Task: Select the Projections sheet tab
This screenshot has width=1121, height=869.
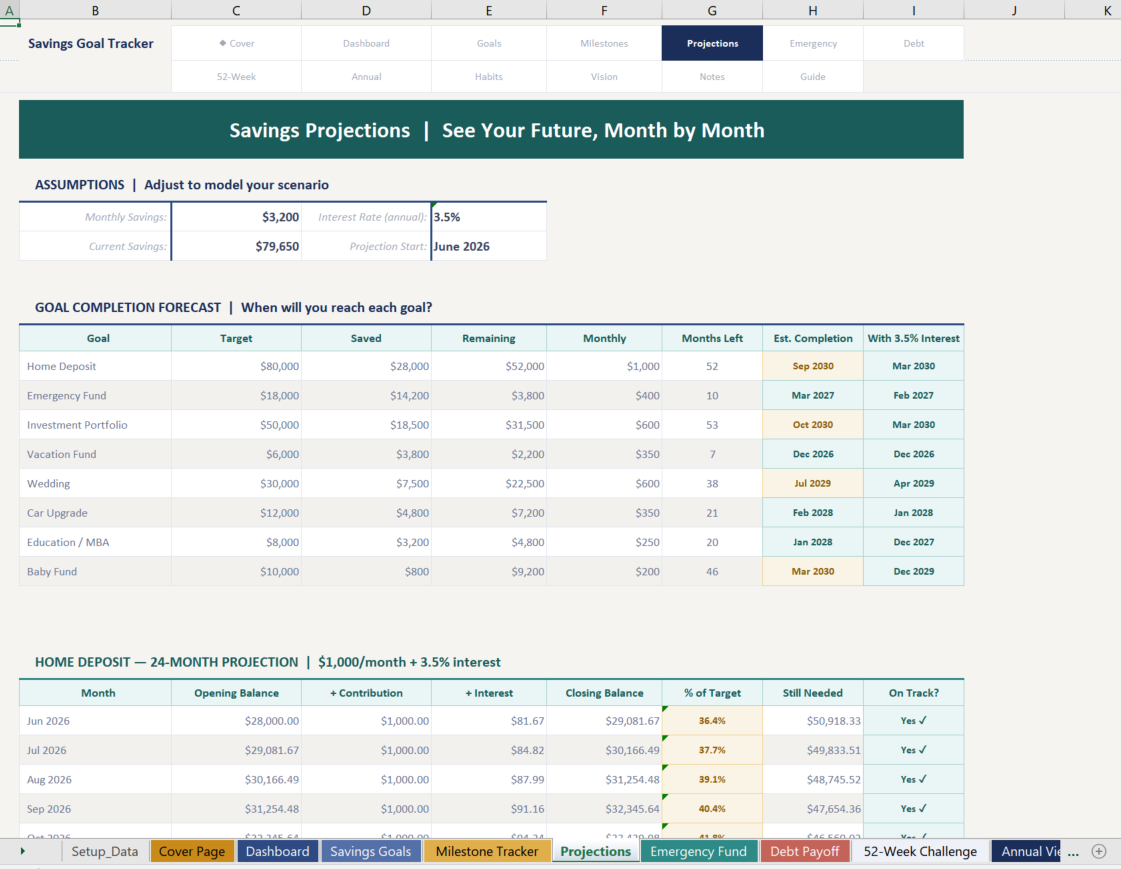Action: (596, 851)
